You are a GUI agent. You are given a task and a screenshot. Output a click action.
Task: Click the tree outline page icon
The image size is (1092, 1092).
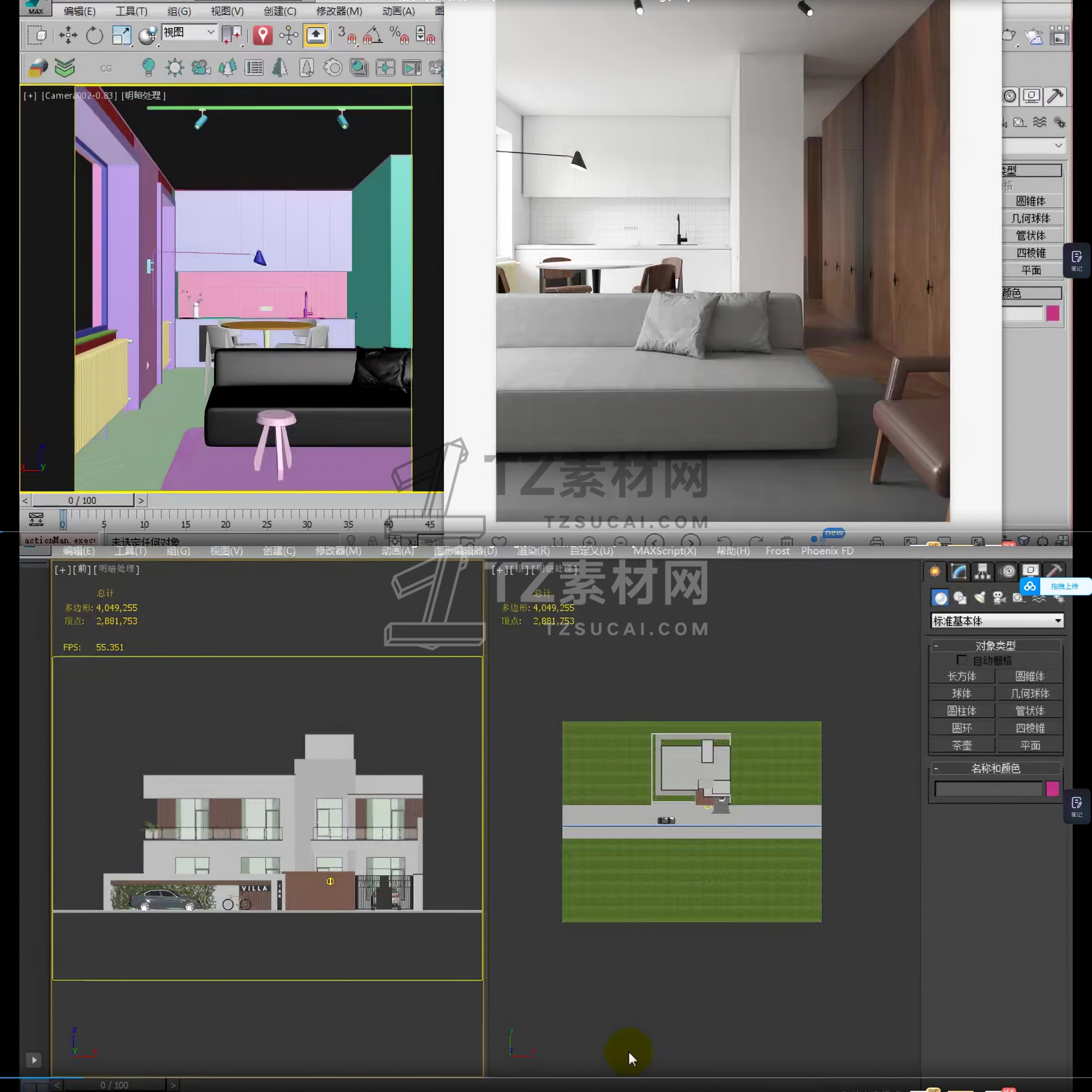click(x=306, y=68)
